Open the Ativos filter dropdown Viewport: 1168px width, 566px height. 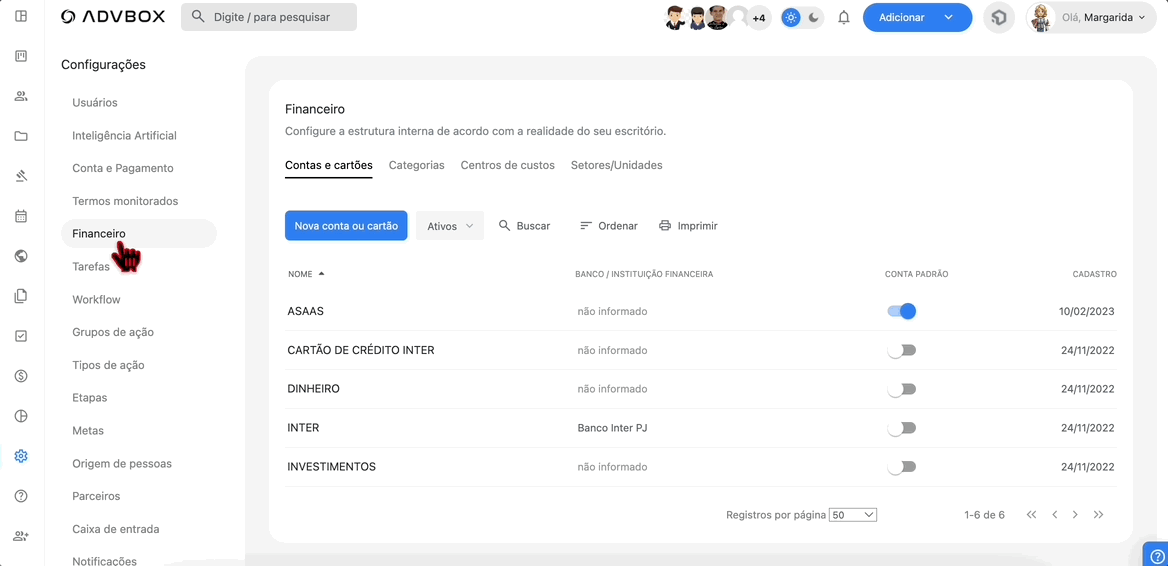449,226
